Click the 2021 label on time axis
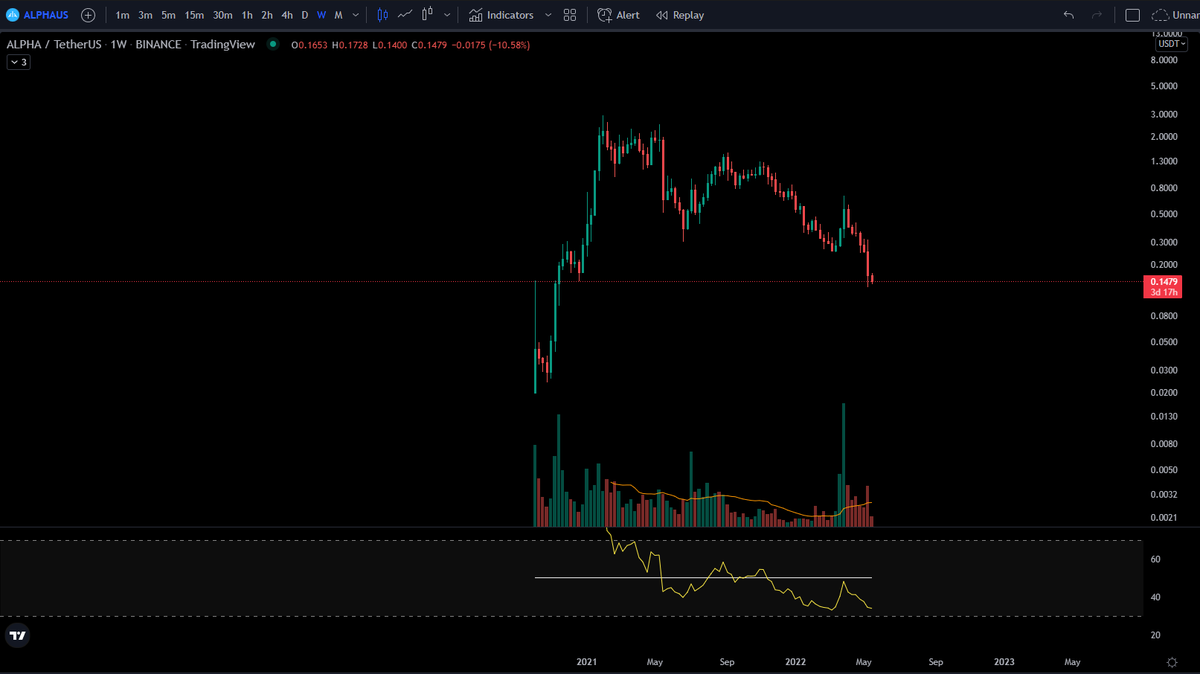 (587, 662)
